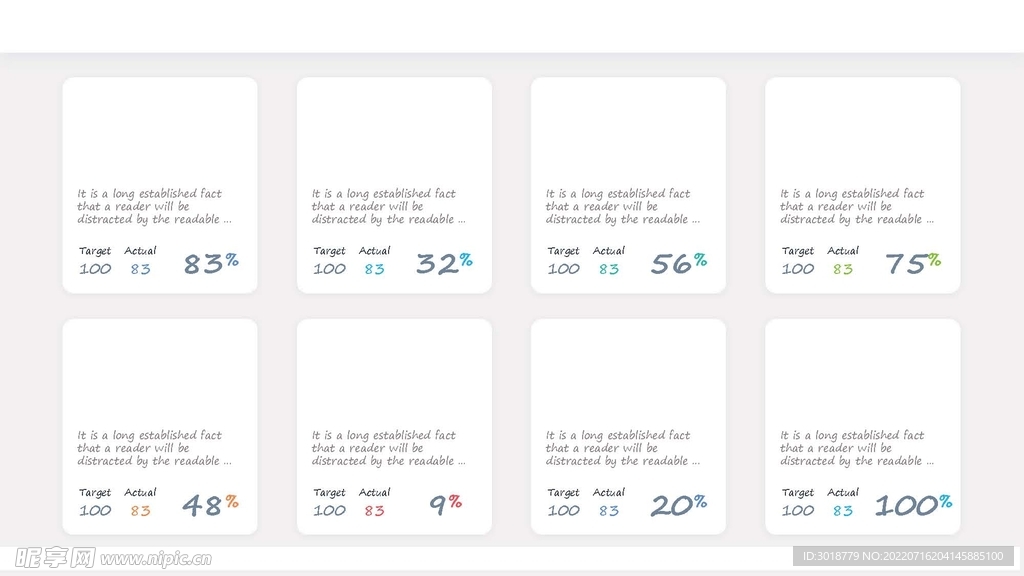Click the red Actual value 83 in 9% card

pos(374,511)
